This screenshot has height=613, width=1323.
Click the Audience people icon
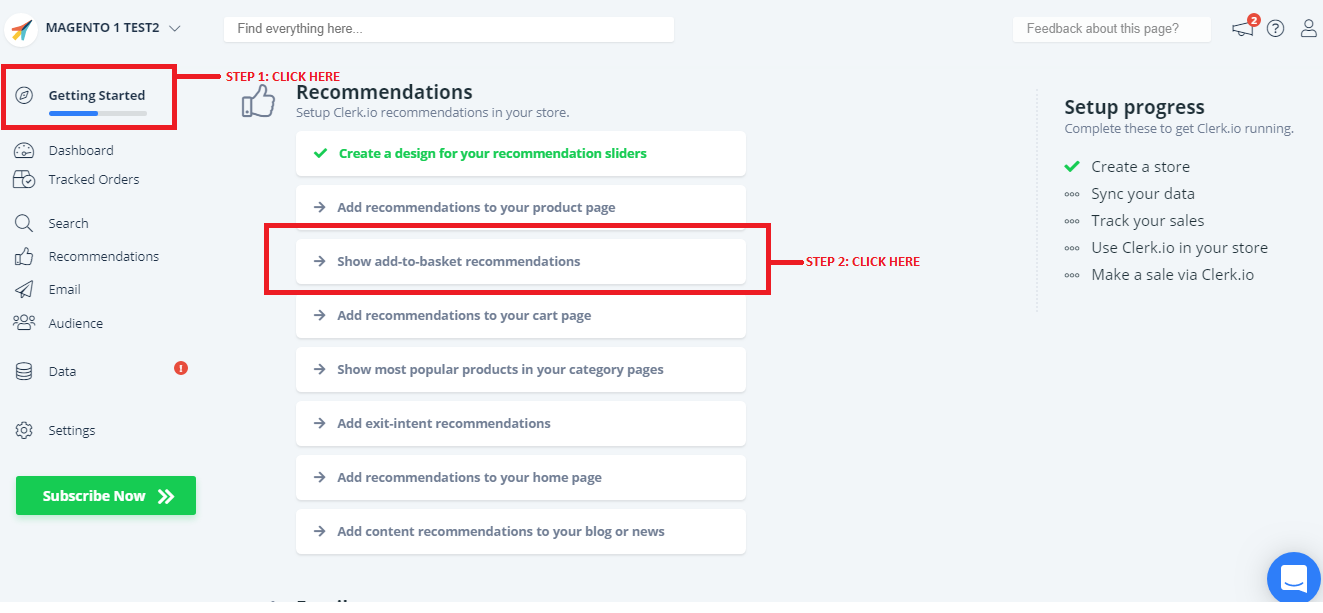click(25, 323)
